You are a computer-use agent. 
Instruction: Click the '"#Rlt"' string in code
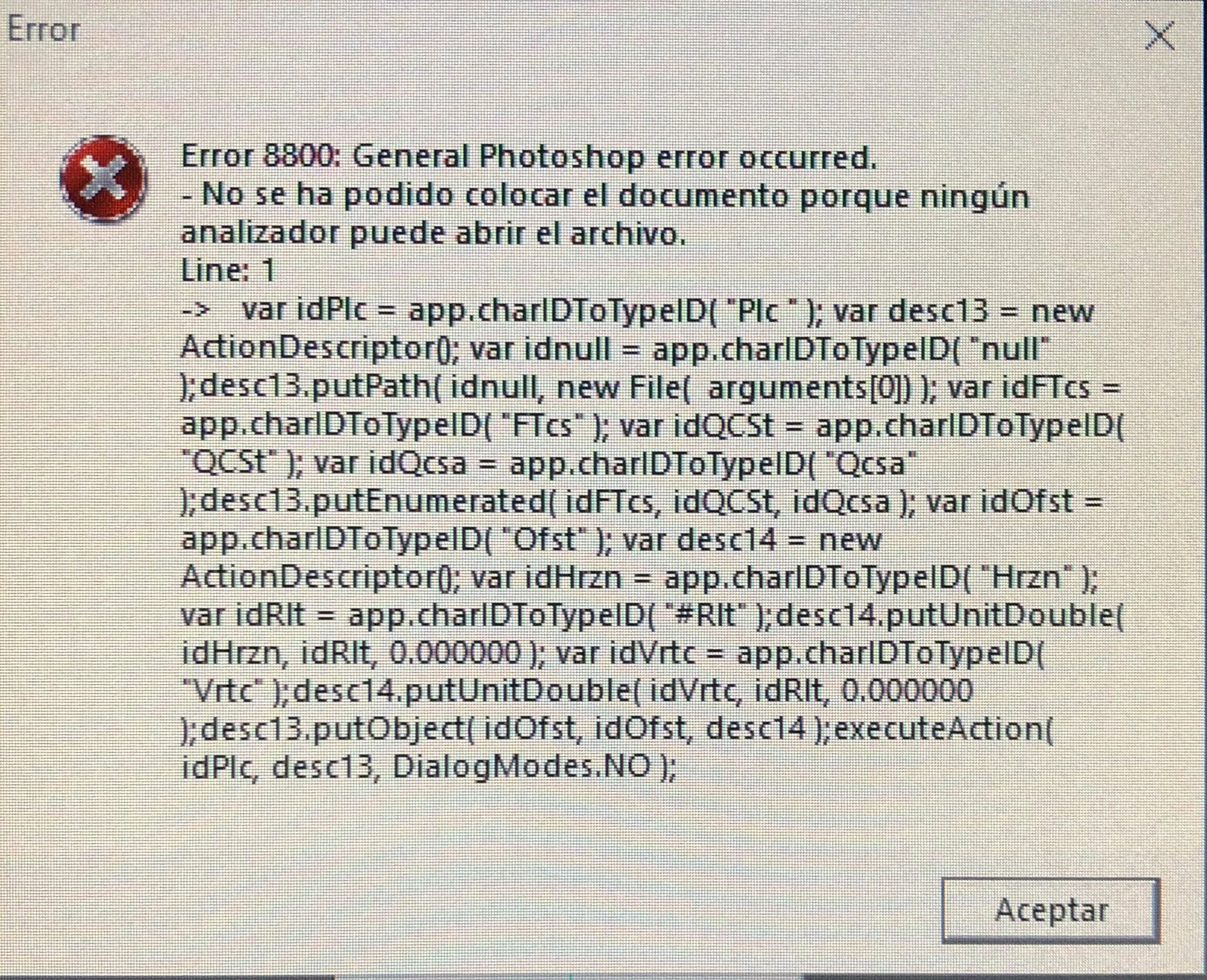pyautogui.click(x=703, y=615)
